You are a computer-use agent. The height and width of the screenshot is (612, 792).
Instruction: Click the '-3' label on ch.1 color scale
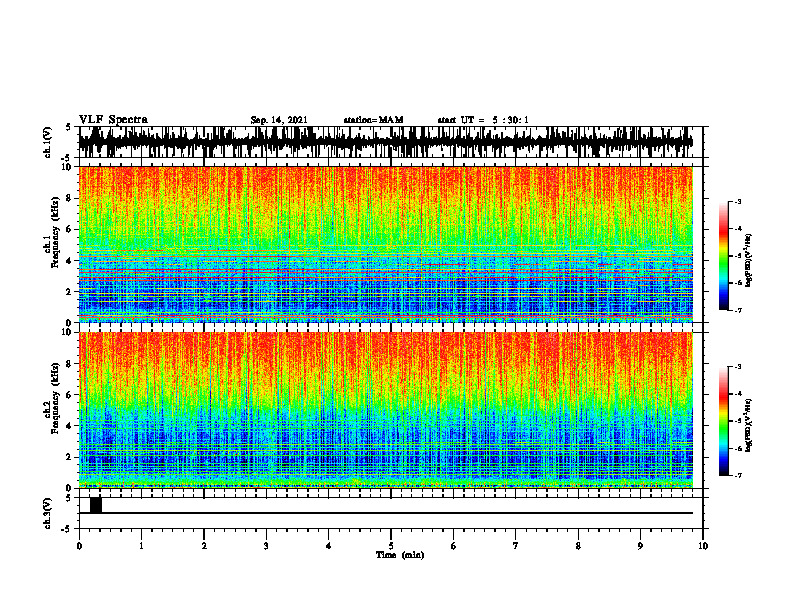pyautogui.click(x=737, y=201)
